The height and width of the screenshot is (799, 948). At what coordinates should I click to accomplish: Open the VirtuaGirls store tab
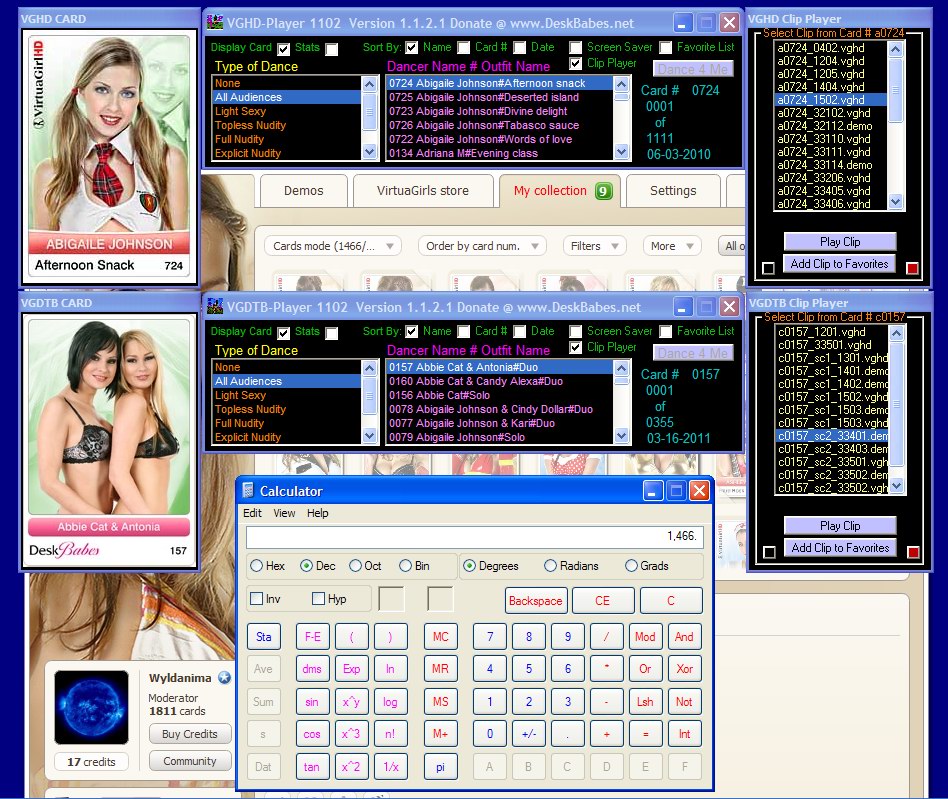click(x=423, y=191)
